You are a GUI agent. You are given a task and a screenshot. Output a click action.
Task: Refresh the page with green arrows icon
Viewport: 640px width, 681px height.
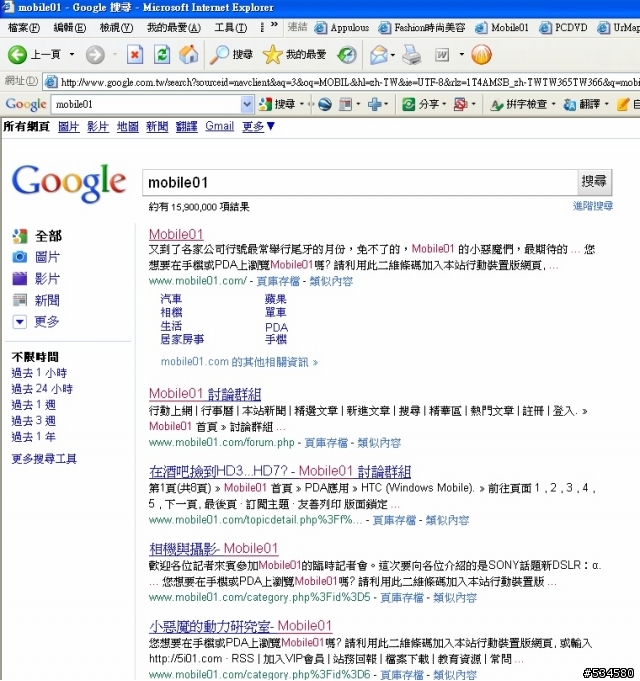(162, 55)
